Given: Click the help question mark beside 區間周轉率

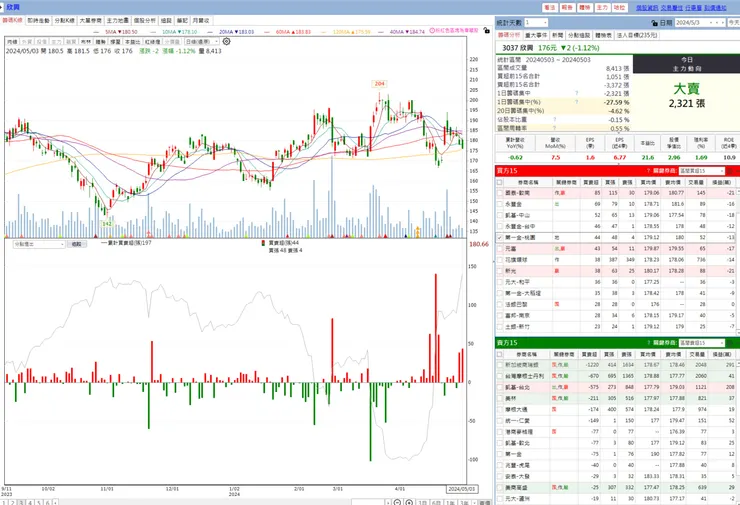Looking at the screenshot, I should coord(555,128).
